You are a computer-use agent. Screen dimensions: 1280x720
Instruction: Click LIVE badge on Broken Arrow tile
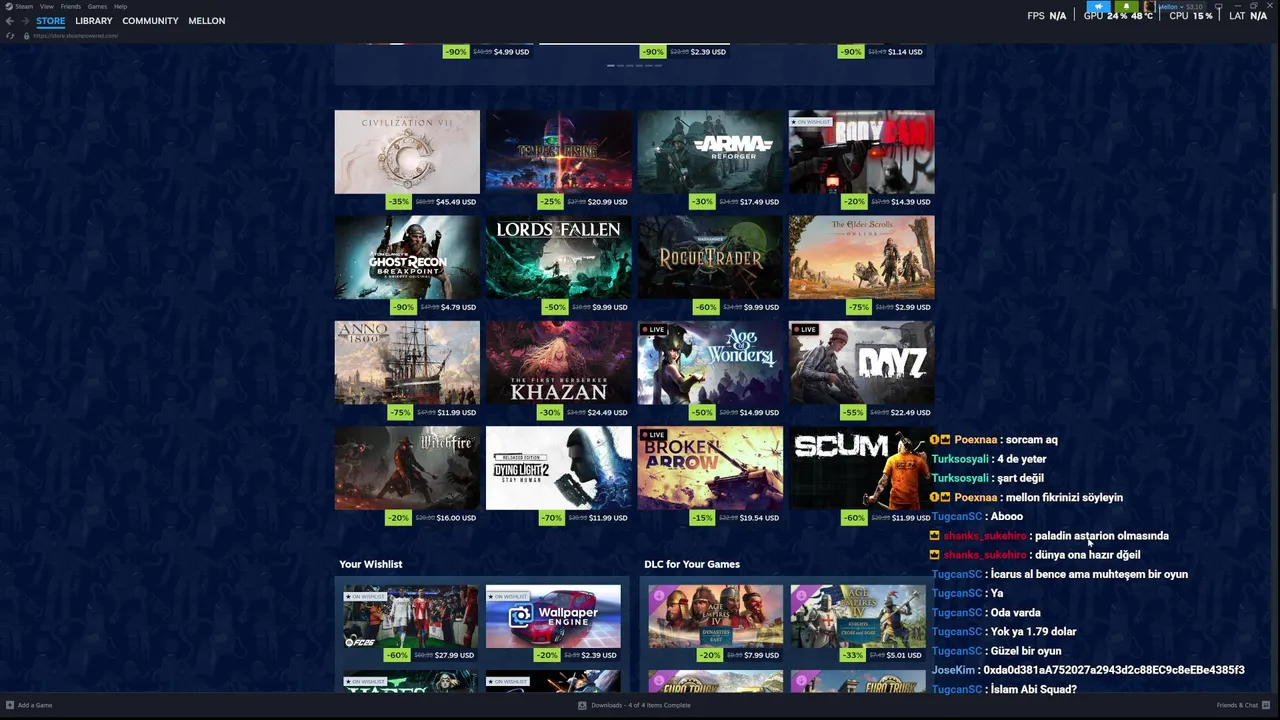pyautogui.click(x=653, y=435)
